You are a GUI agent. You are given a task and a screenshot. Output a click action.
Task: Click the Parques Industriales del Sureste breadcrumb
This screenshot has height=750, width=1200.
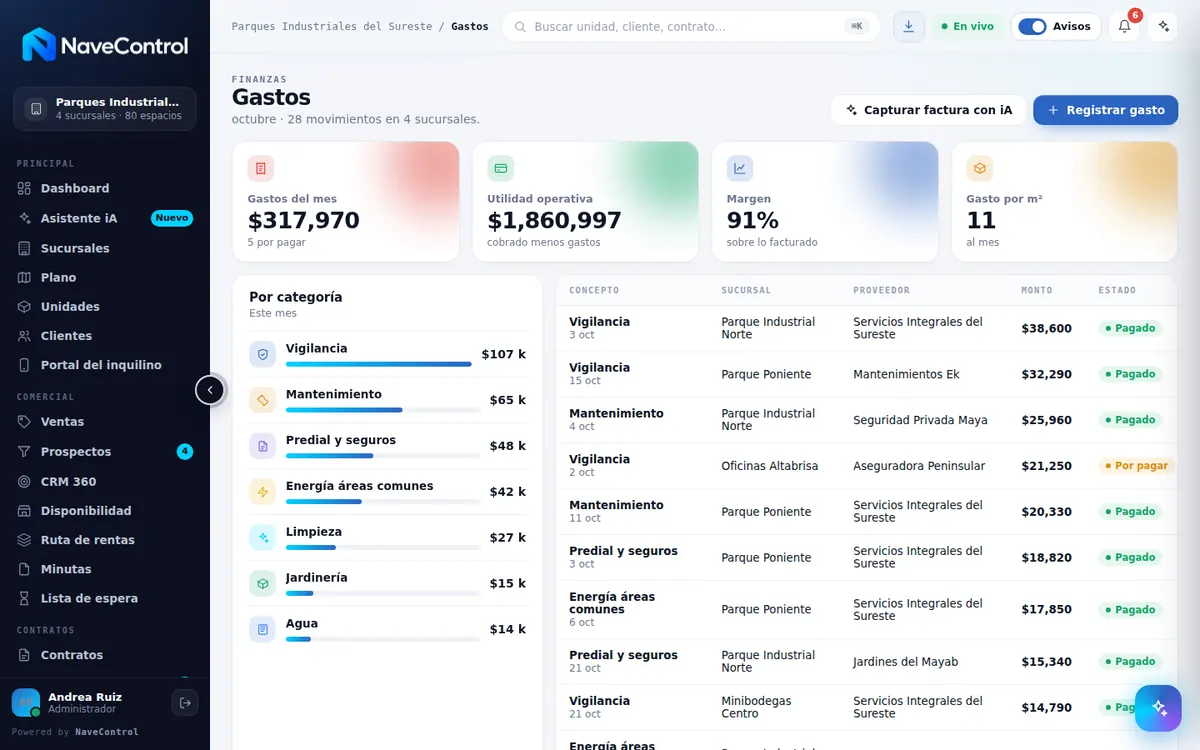click(332, 26)
